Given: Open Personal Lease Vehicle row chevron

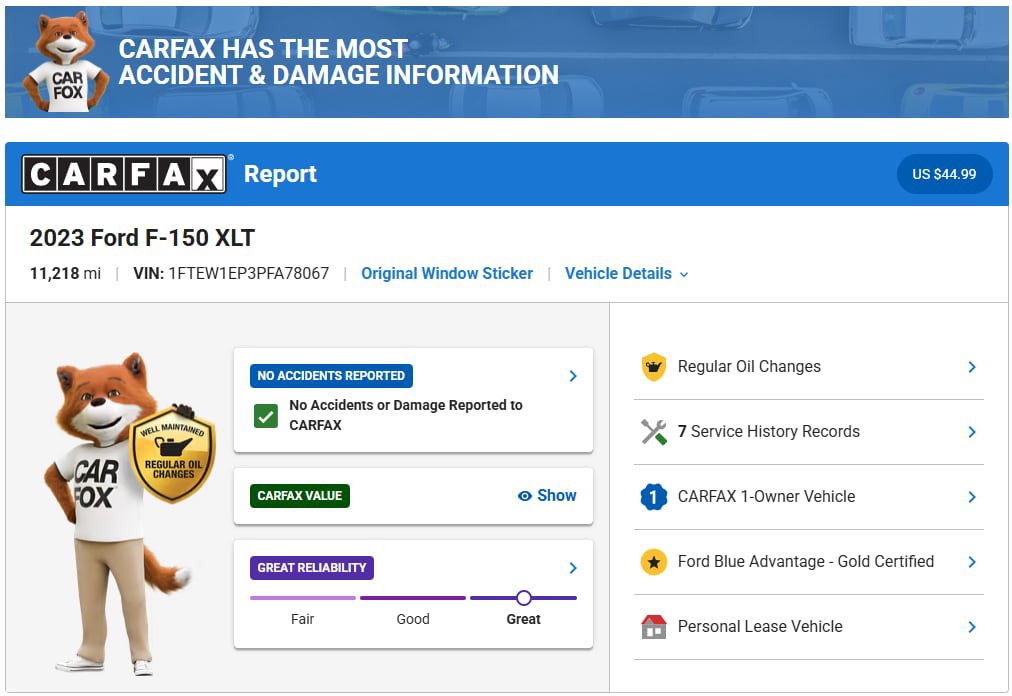Looking at the screenshot, I should (972, 626).
